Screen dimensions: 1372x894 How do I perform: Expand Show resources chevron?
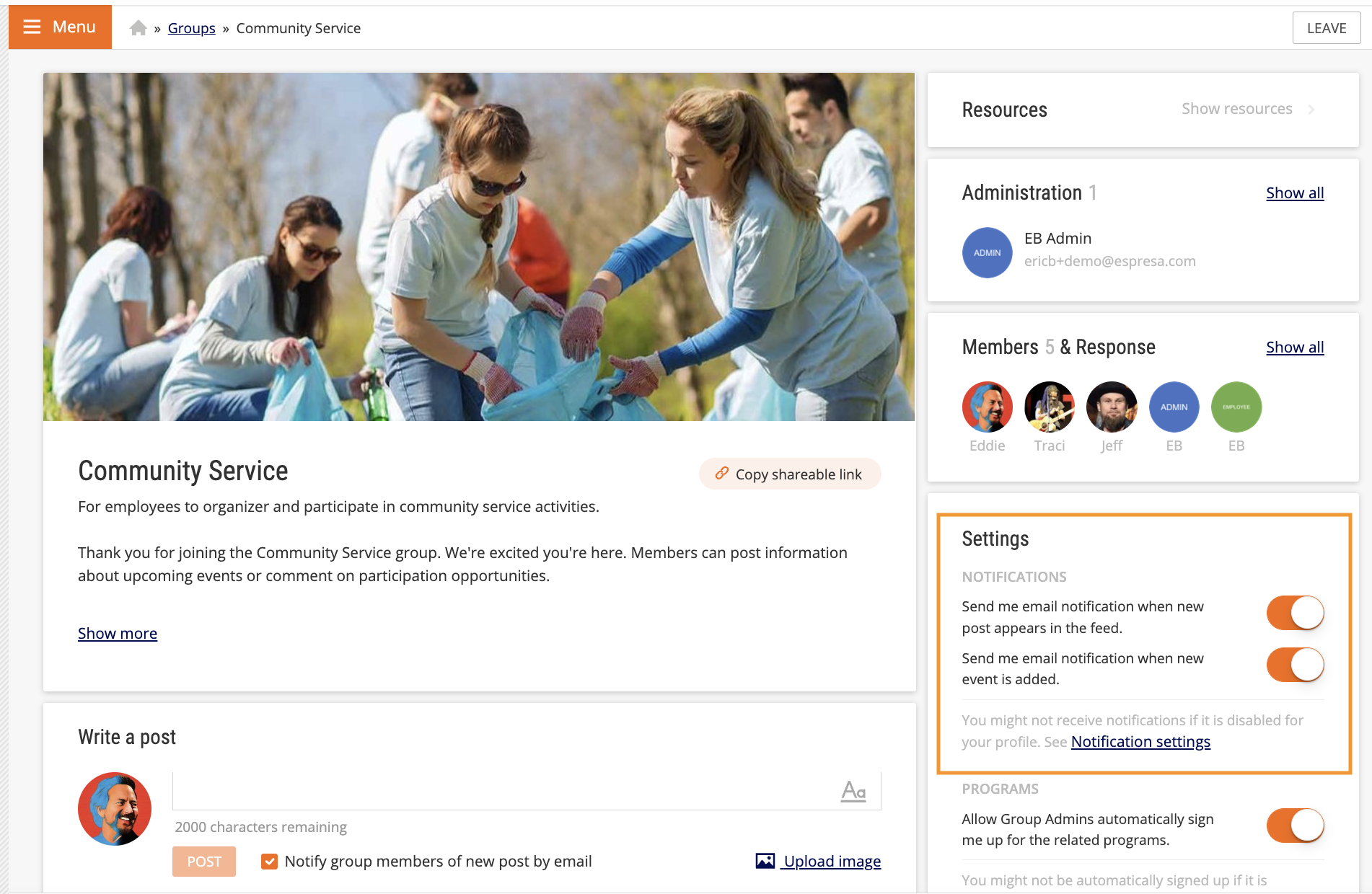(1311, 110)
